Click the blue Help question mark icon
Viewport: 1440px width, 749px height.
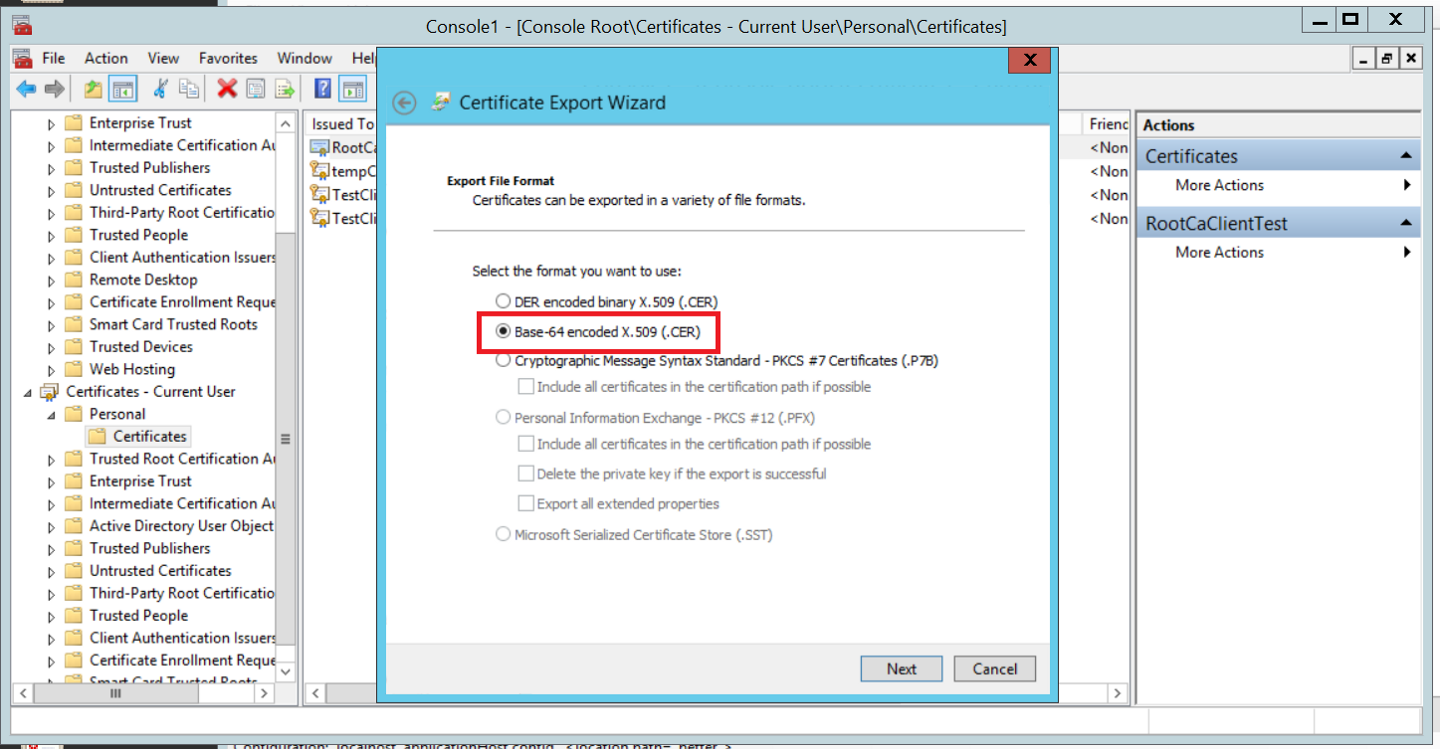(322, 89)
